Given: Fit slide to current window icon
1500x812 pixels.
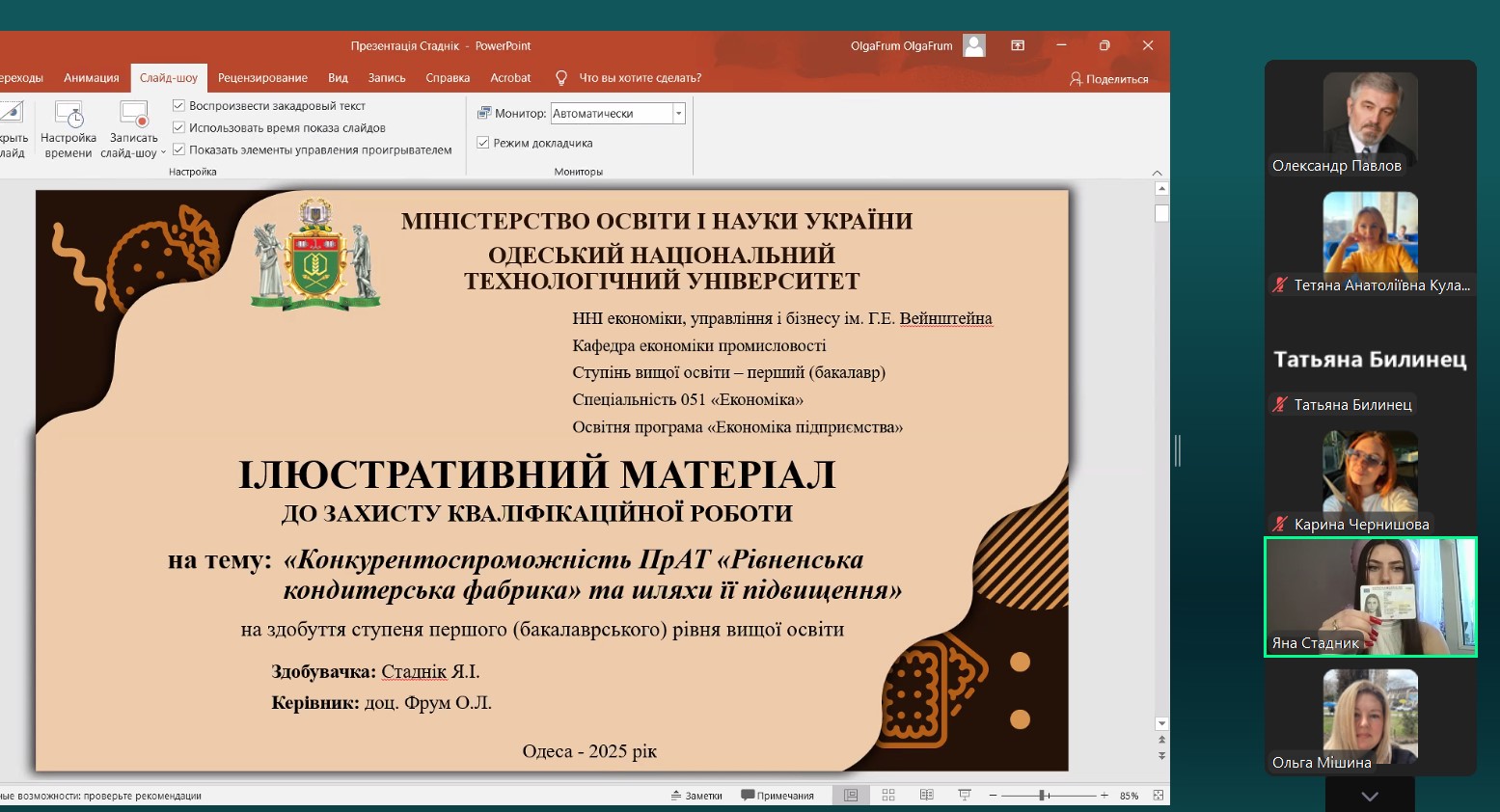Looking at the screenshot, I should coord(1159,796).
